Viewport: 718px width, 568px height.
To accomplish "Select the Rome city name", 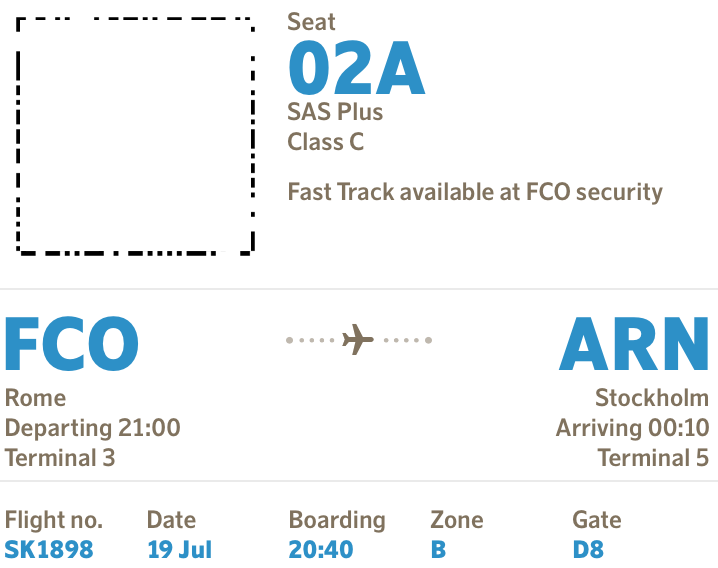I will [x=35, y=398].
